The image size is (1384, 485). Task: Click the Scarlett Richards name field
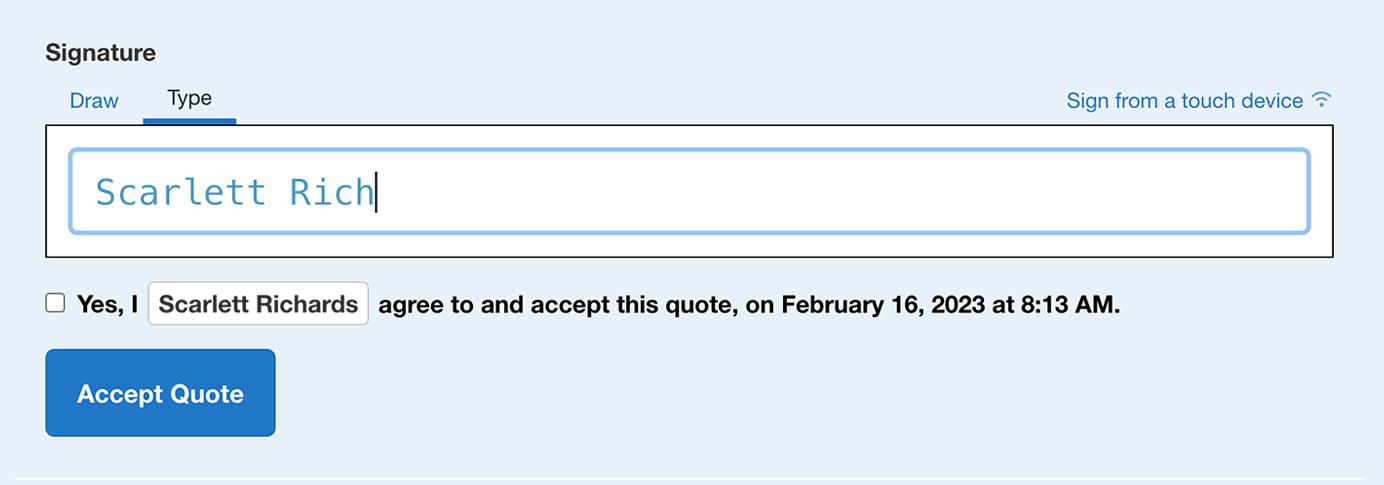pyautogui.click(x=258, y=304)
